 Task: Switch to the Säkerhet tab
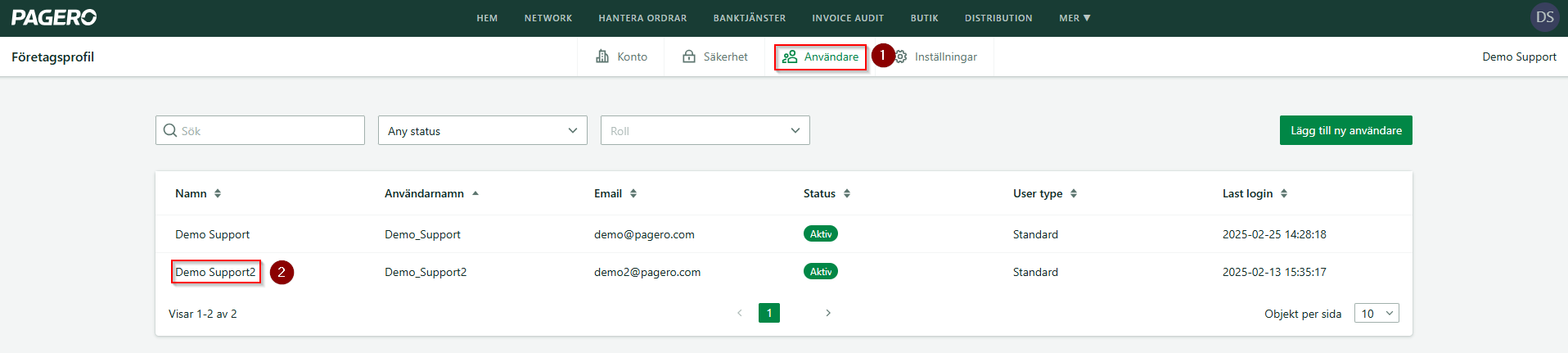click(715, 57)
